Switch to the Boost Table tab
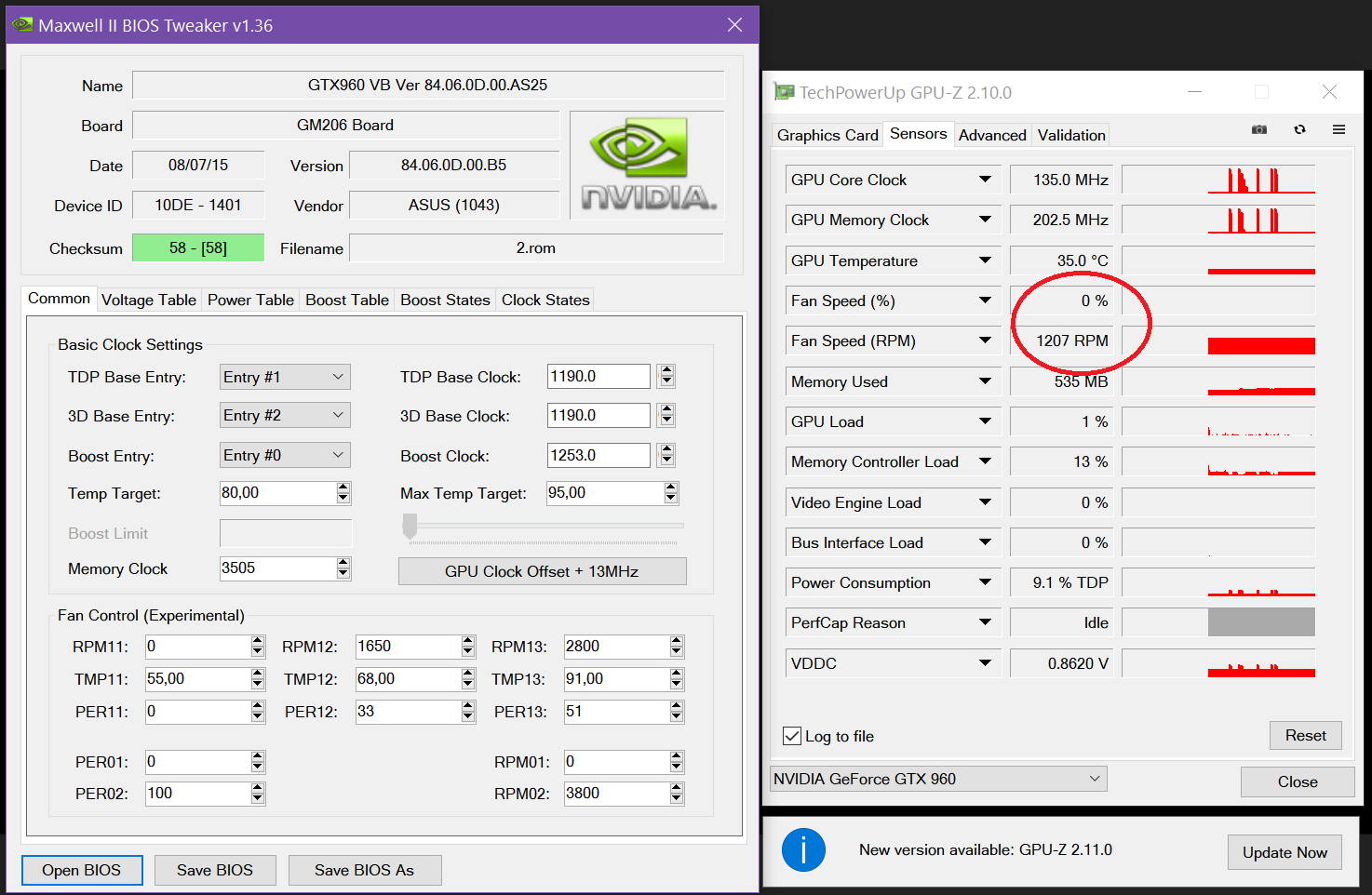The image size is (1372, 895). 347,300
